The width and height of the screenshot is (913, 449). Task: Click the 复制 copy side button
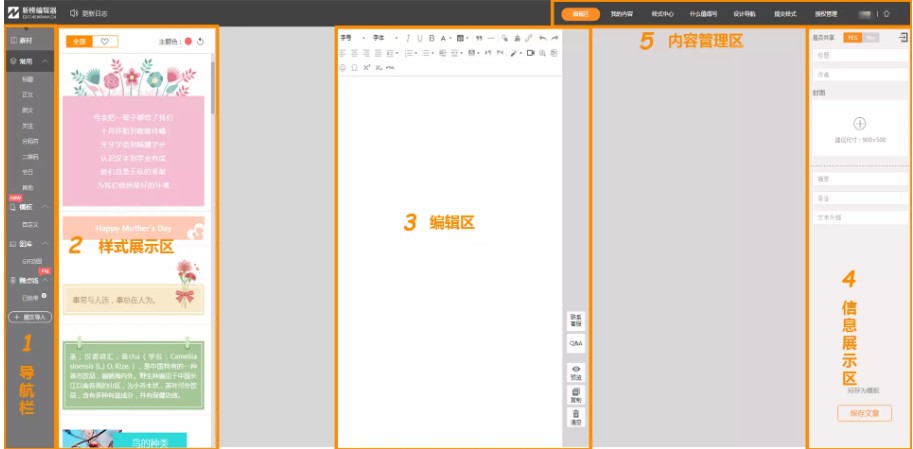coord(576,395)
